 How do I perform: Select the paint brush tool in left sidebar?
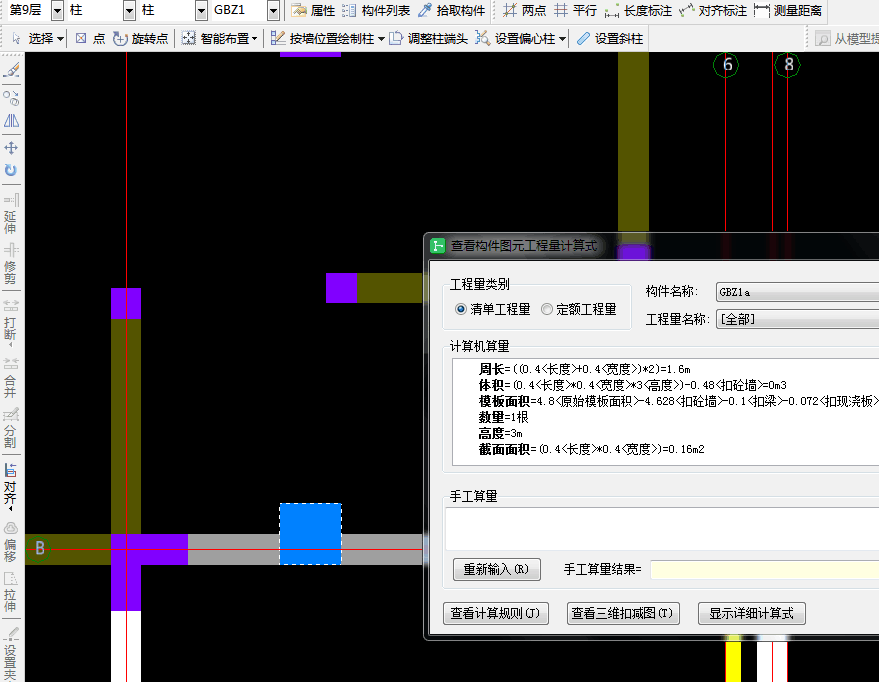11,71
